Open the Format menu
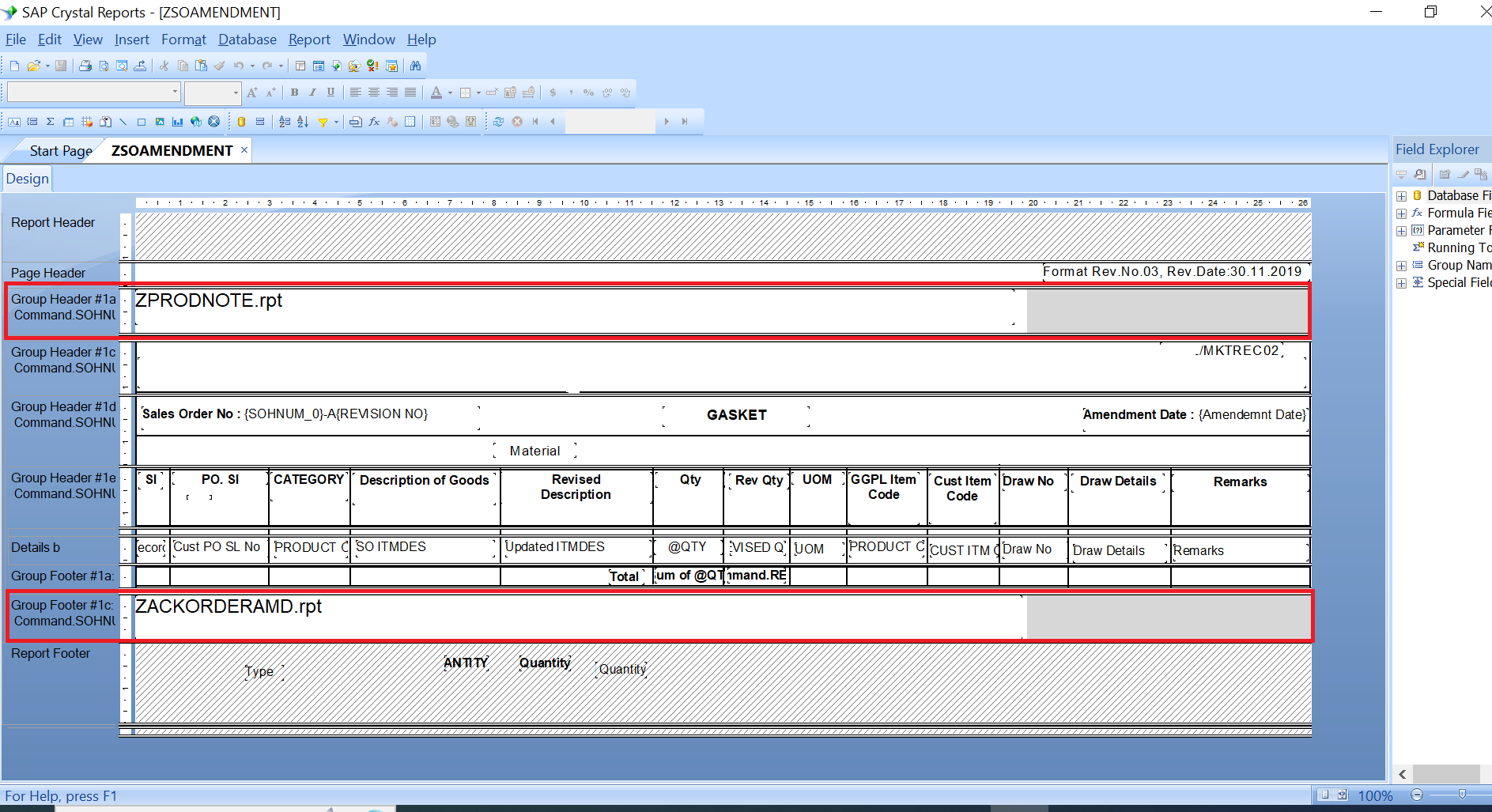 [x=183, y=40]
